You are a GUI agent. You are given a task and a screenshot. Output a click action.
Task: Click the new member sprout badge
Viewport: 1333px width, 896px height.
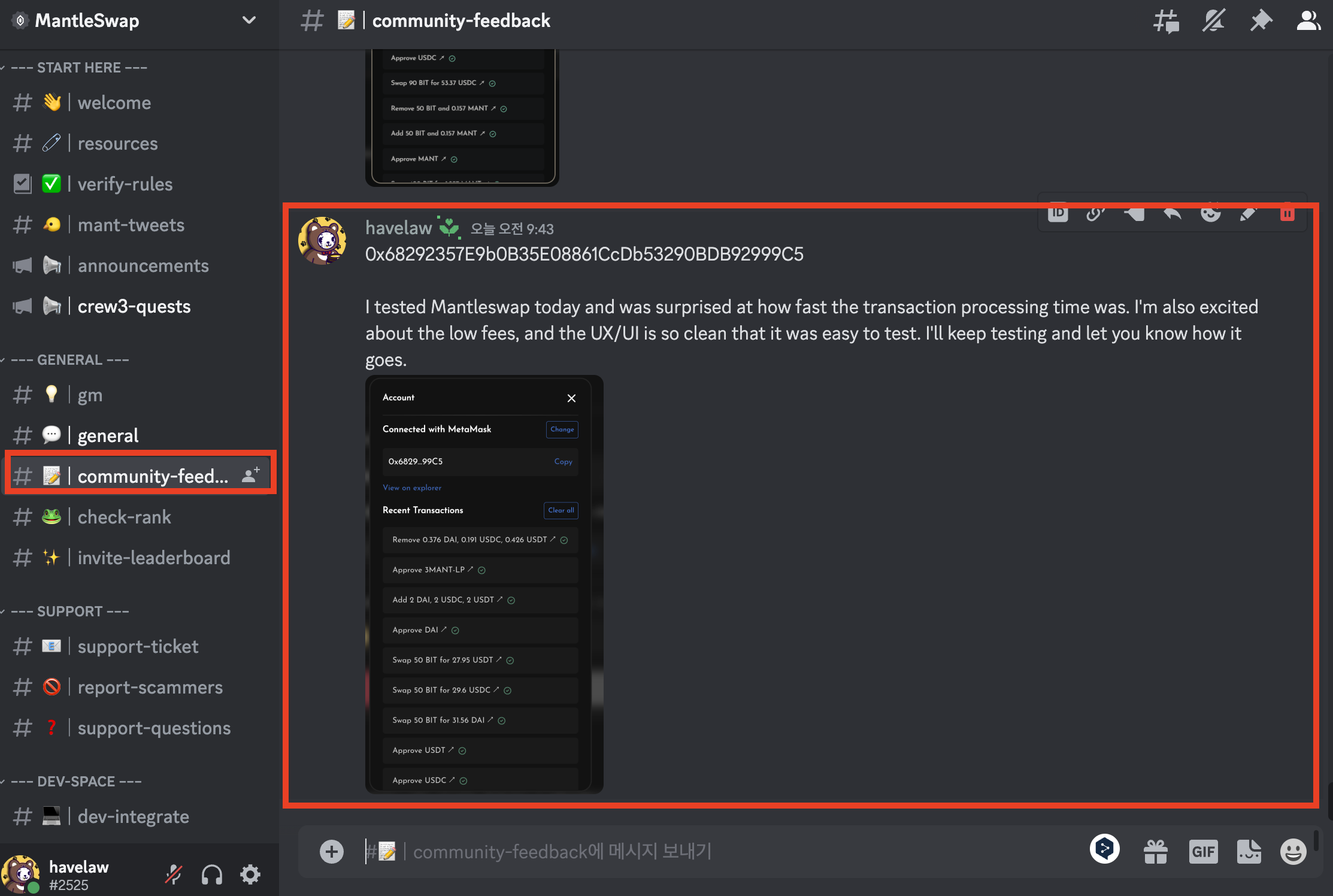tap(449, 228)
